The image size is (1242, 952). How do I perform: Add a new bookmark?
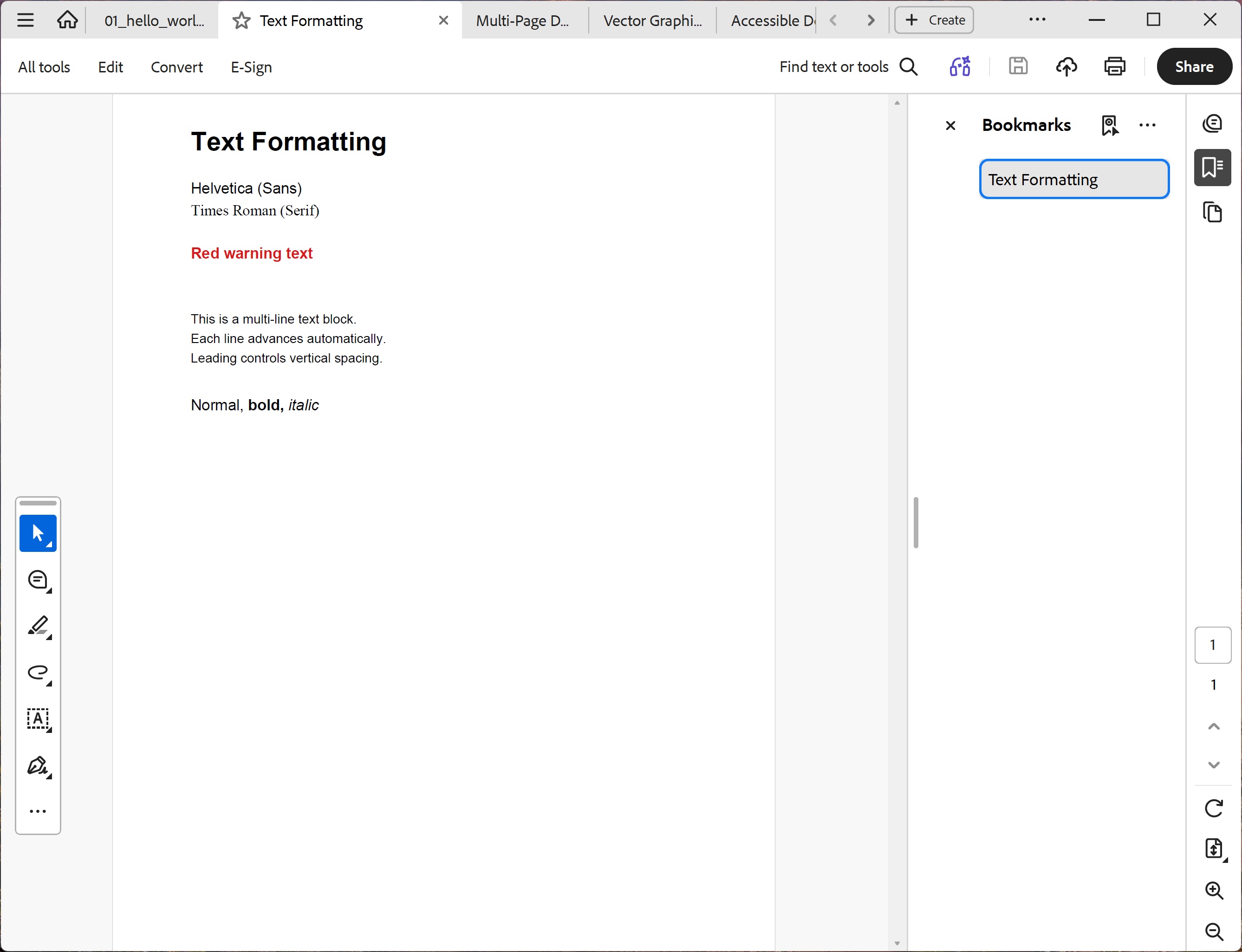tap(1110, 125)
